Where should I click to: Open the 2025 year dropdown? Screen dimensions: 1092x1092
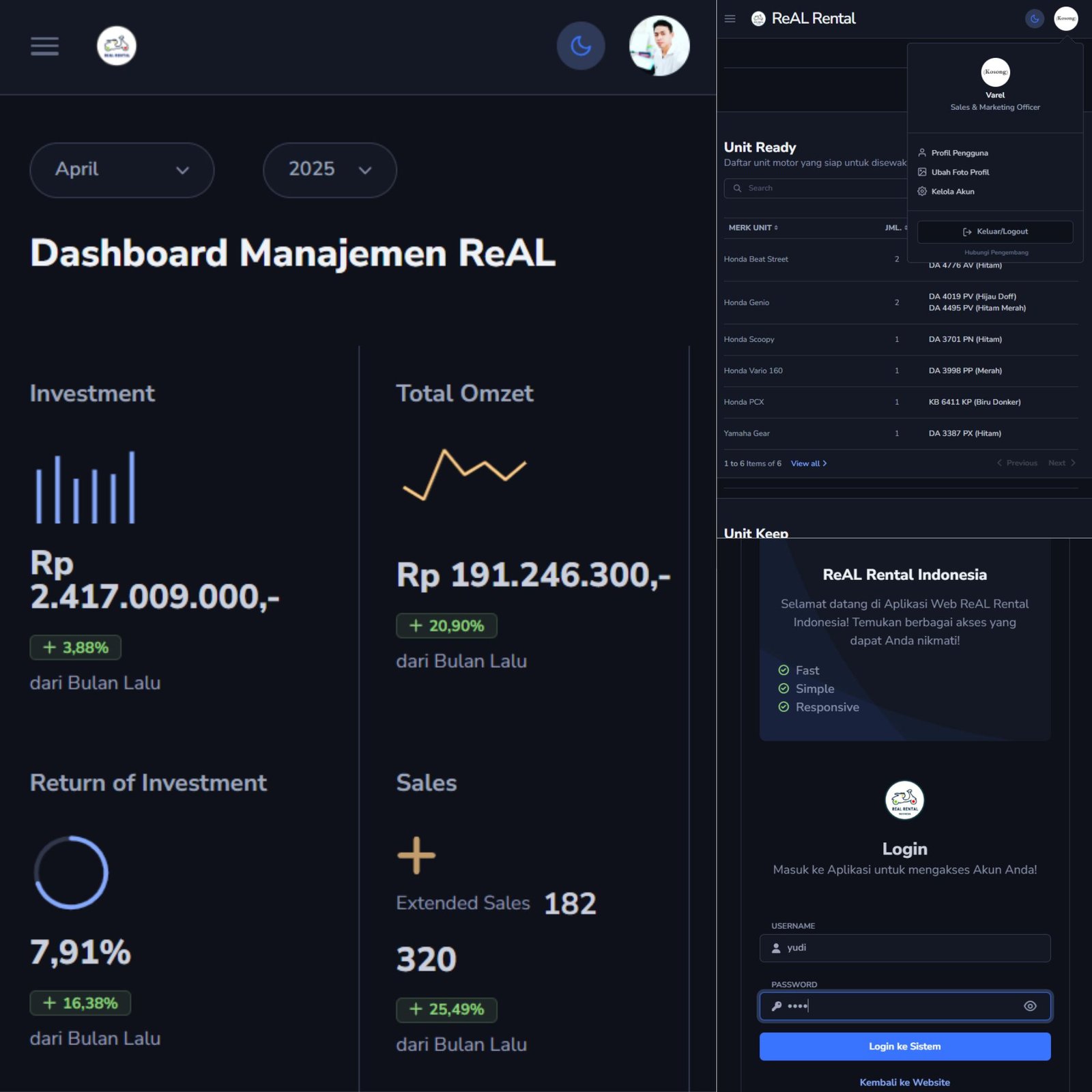[330, 170]
